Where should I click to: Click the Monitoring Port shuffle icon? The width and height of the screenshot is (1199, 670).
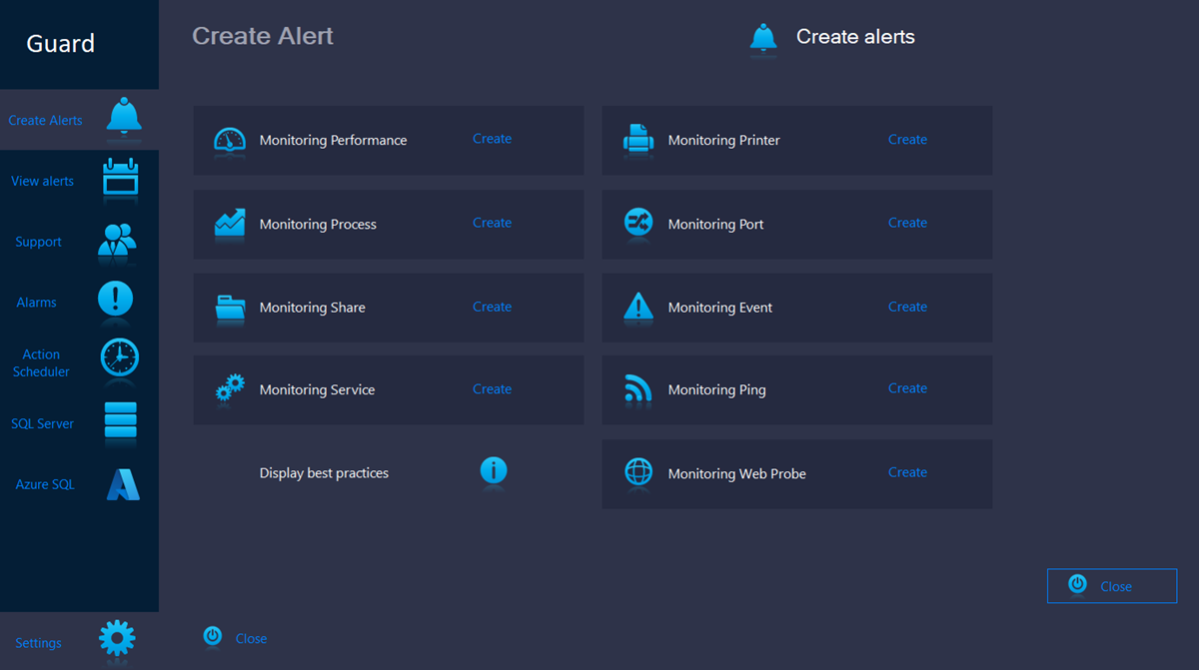point(638,223)
